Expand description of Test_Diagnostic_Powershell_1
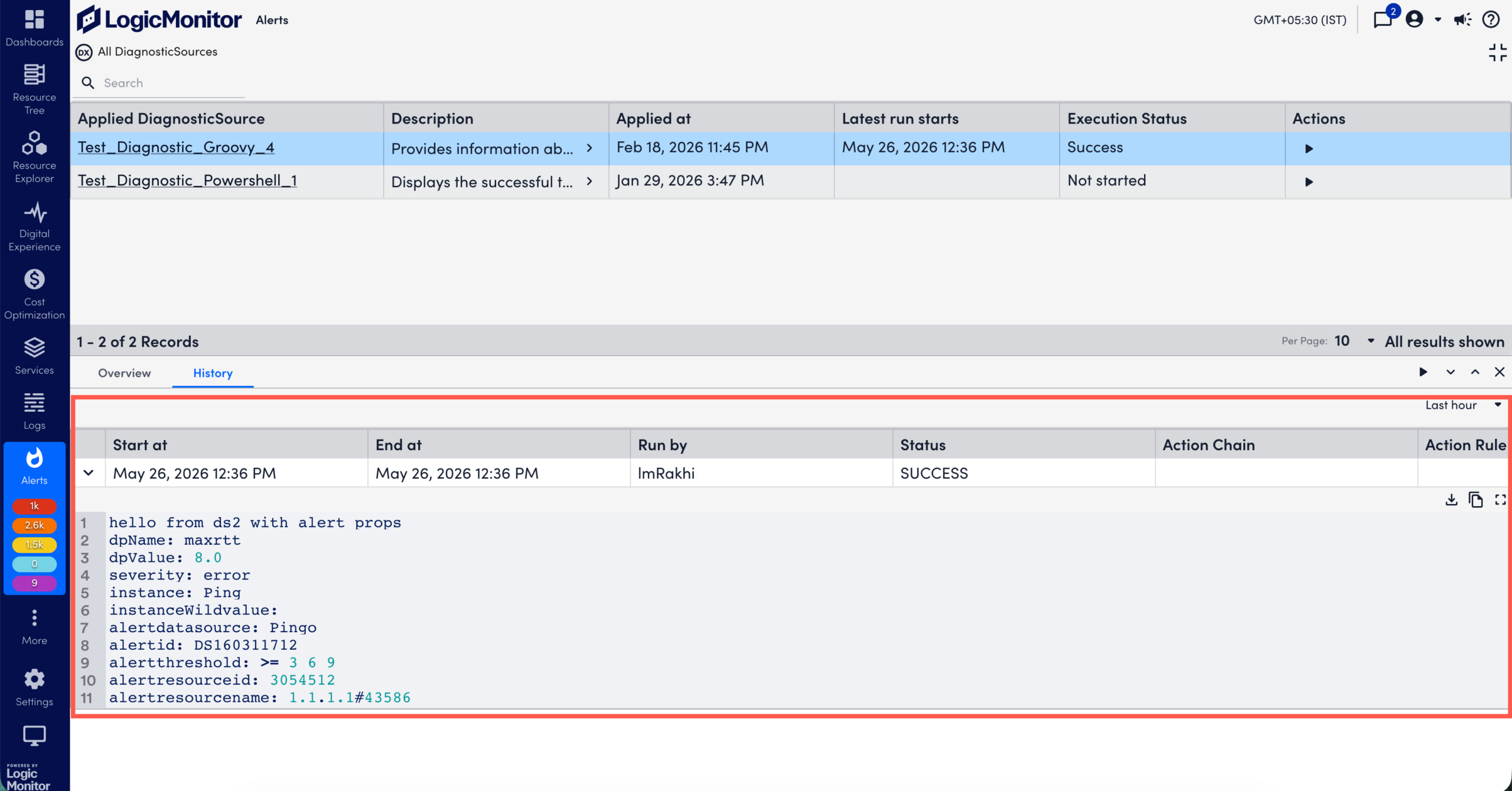 click(x=589, y=181)
